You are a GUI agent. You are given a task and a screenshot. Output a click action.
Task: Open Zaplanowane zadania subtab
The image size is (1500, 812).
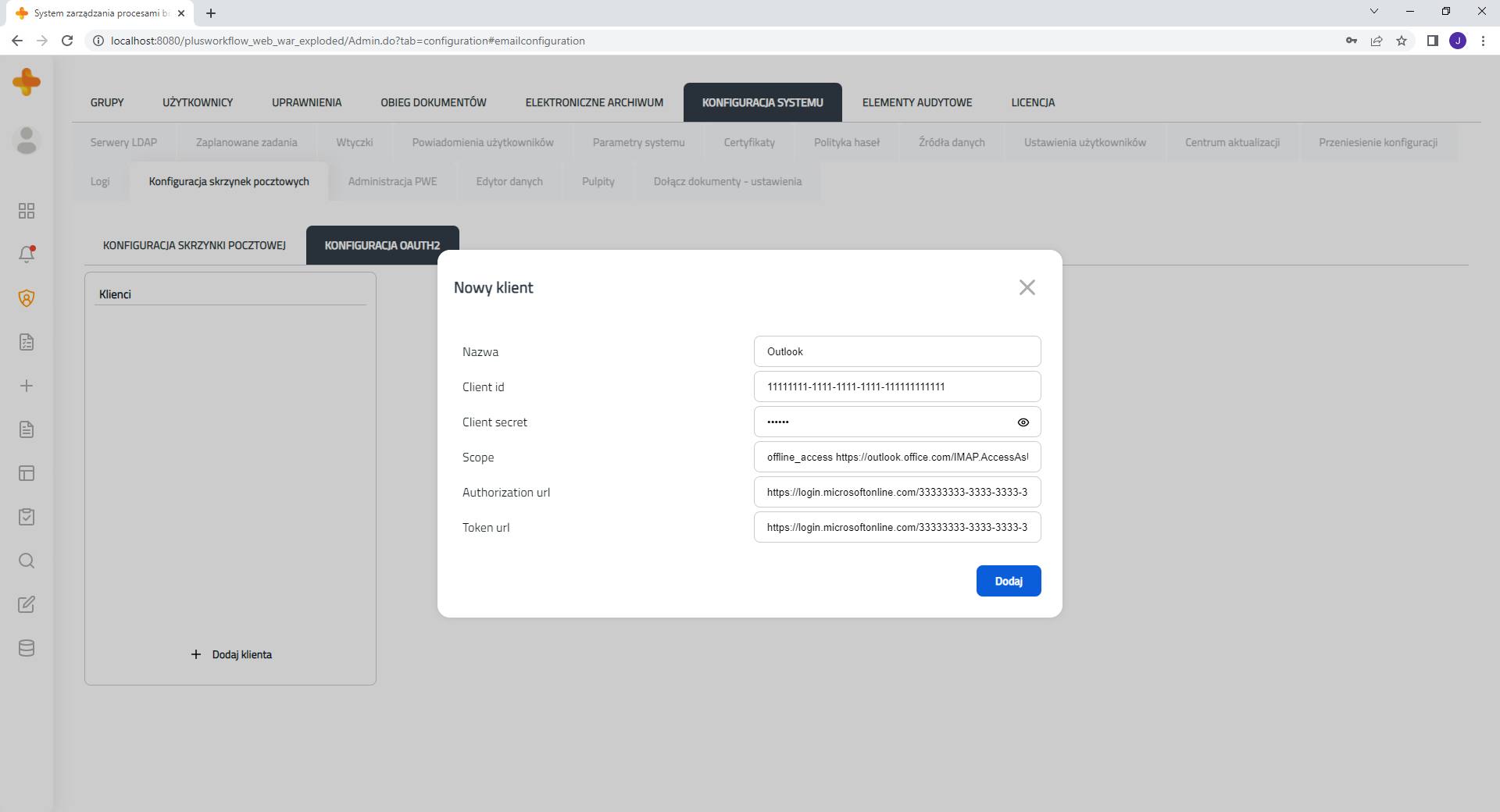click(247, 142)
